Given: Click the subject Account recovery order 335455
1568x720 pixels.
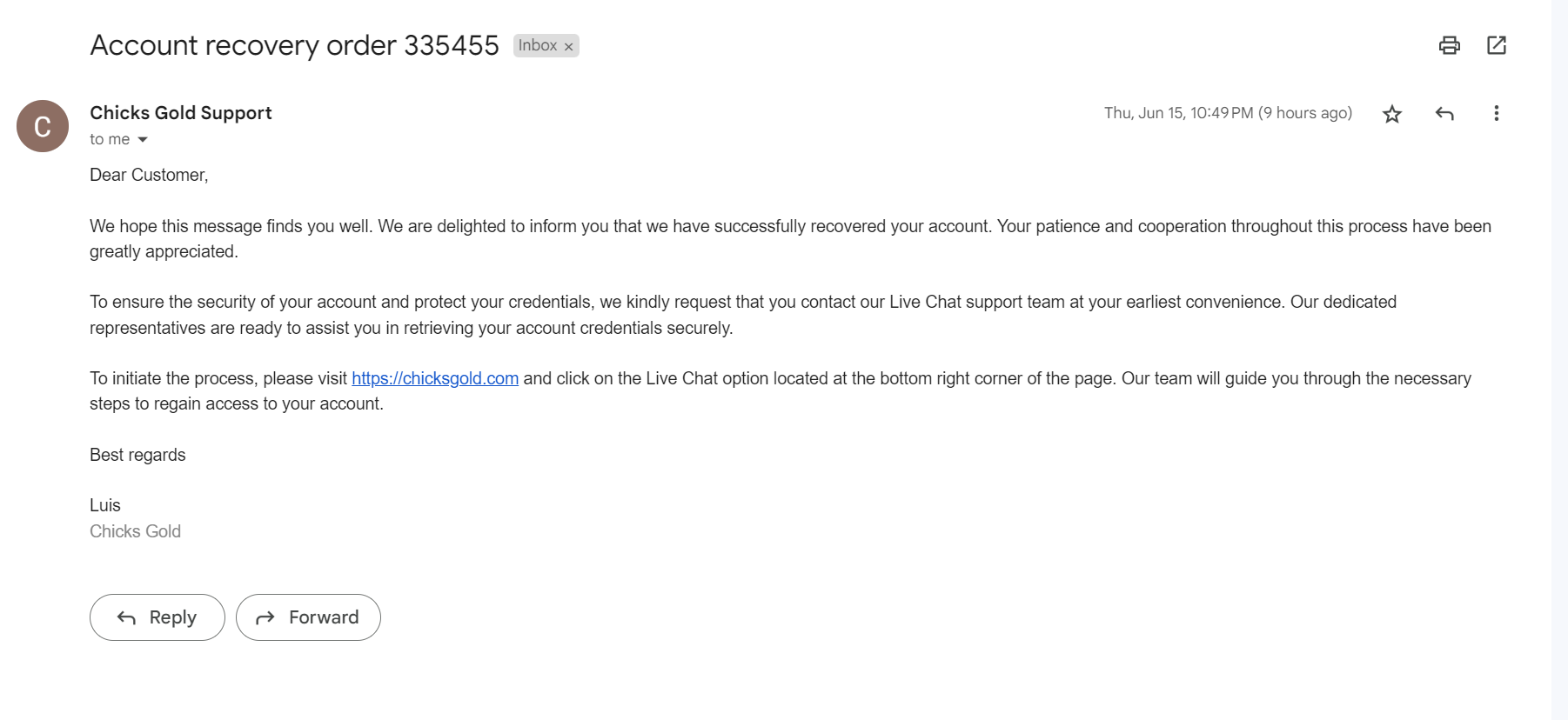Looking at the screenshot, I should tap(295, 45).
